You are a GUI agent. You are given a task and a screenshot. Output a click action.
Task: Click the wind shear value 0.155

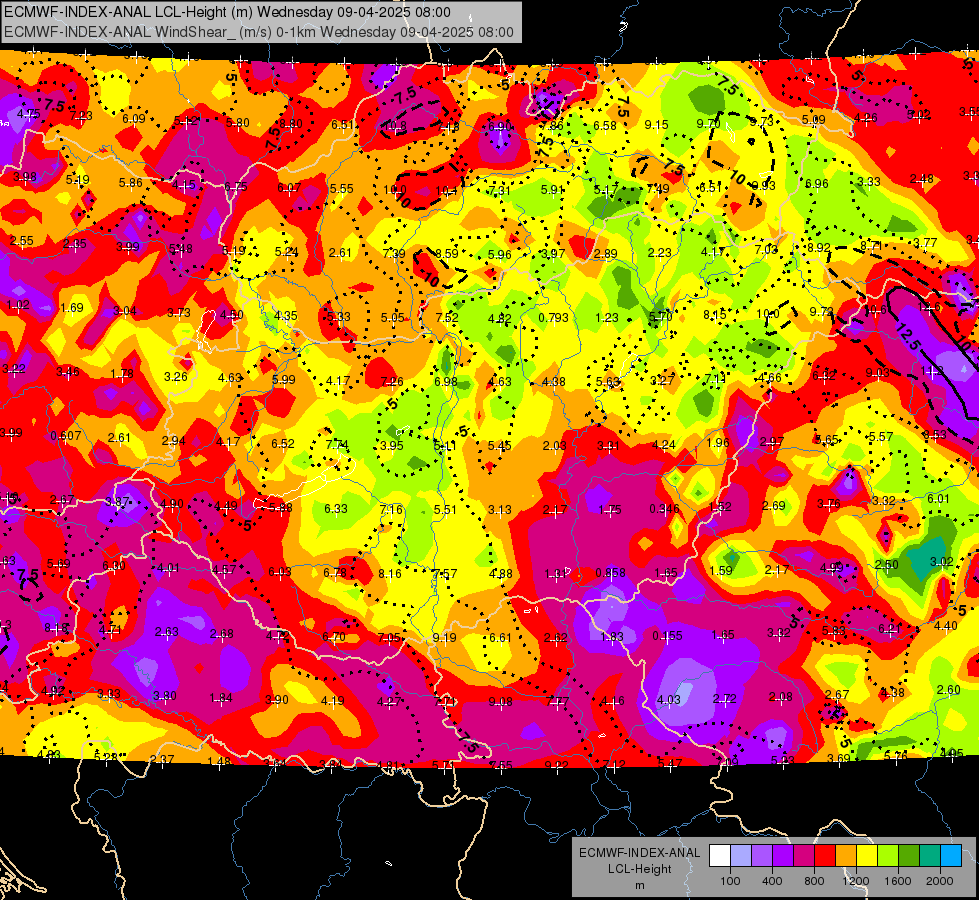pyautogui.click(x=667, y=636)
